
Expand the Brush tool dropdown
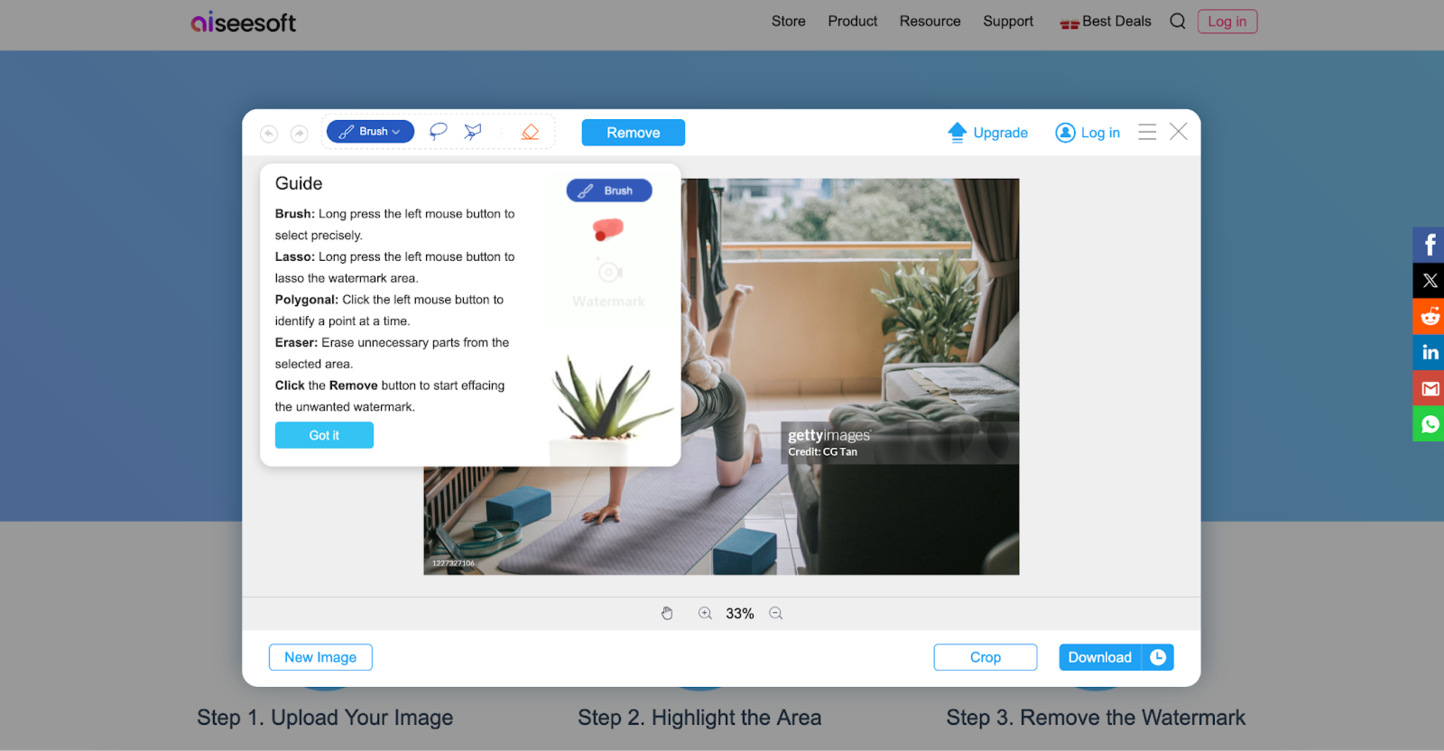(395, 131)
